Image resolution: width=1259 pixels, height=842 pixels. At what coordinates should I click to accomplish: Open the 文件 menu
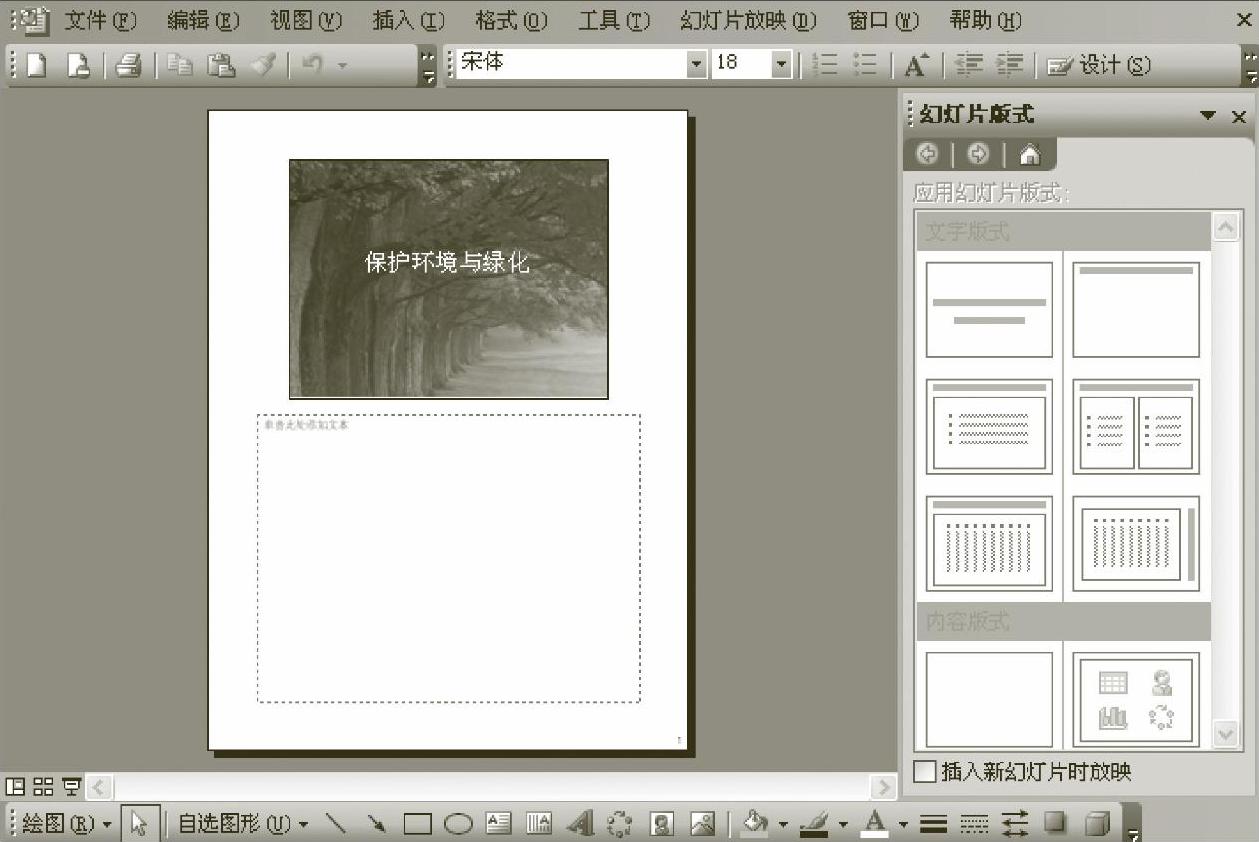100,20
